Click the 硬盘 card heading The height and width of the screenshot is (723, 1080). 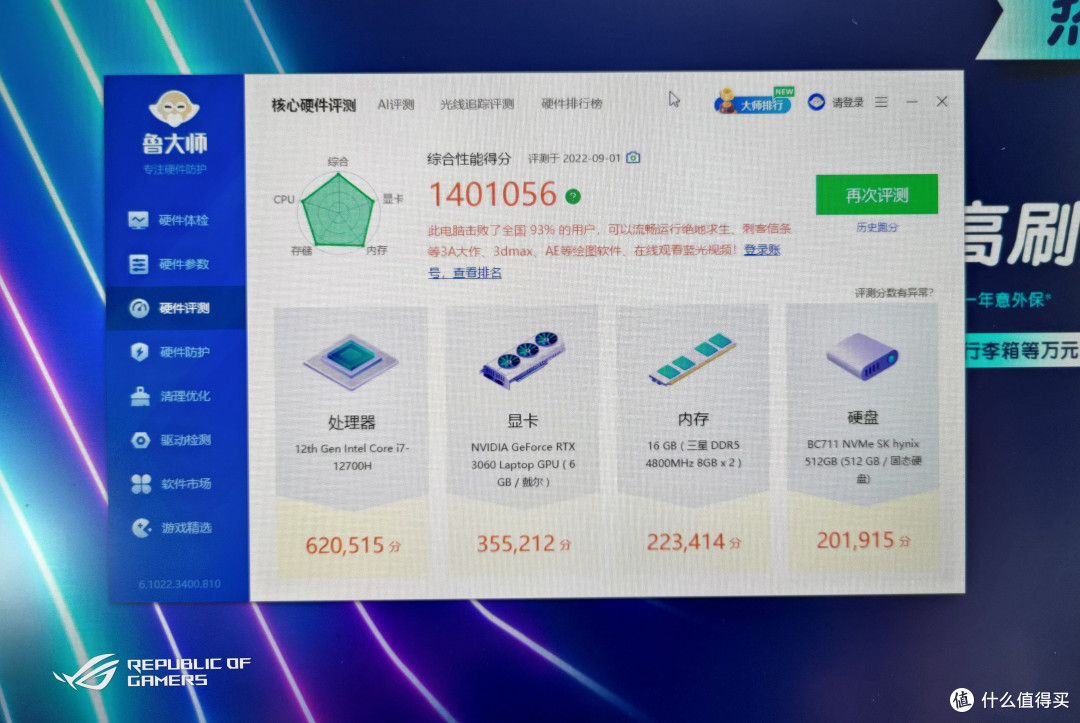(x=862, y=417)
